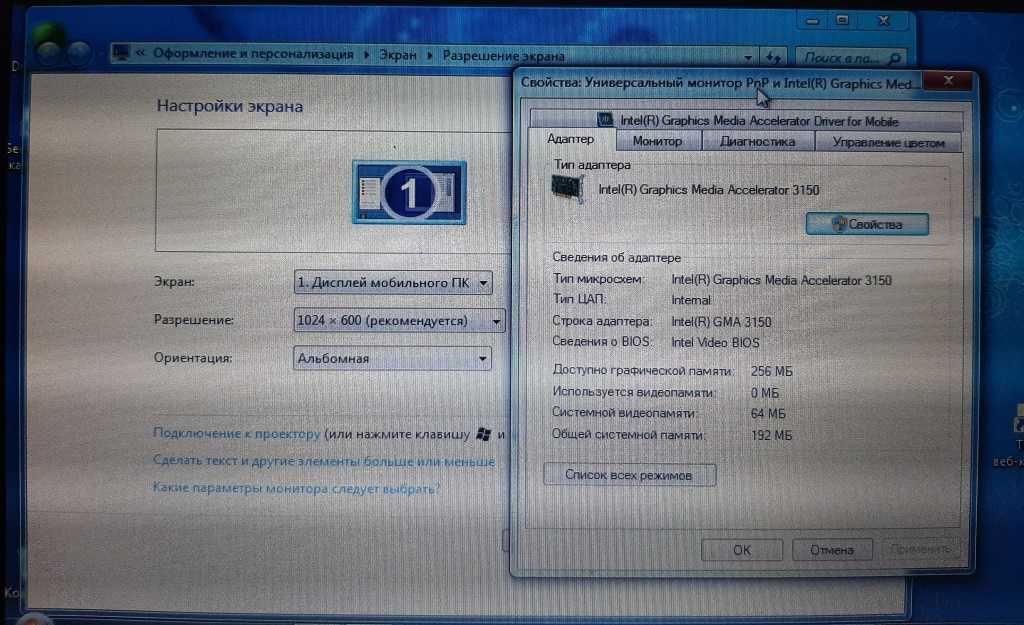
Task: Click the Back navigation arrow in Explorer
Action: pyautogui.click(x=48, y=52)
